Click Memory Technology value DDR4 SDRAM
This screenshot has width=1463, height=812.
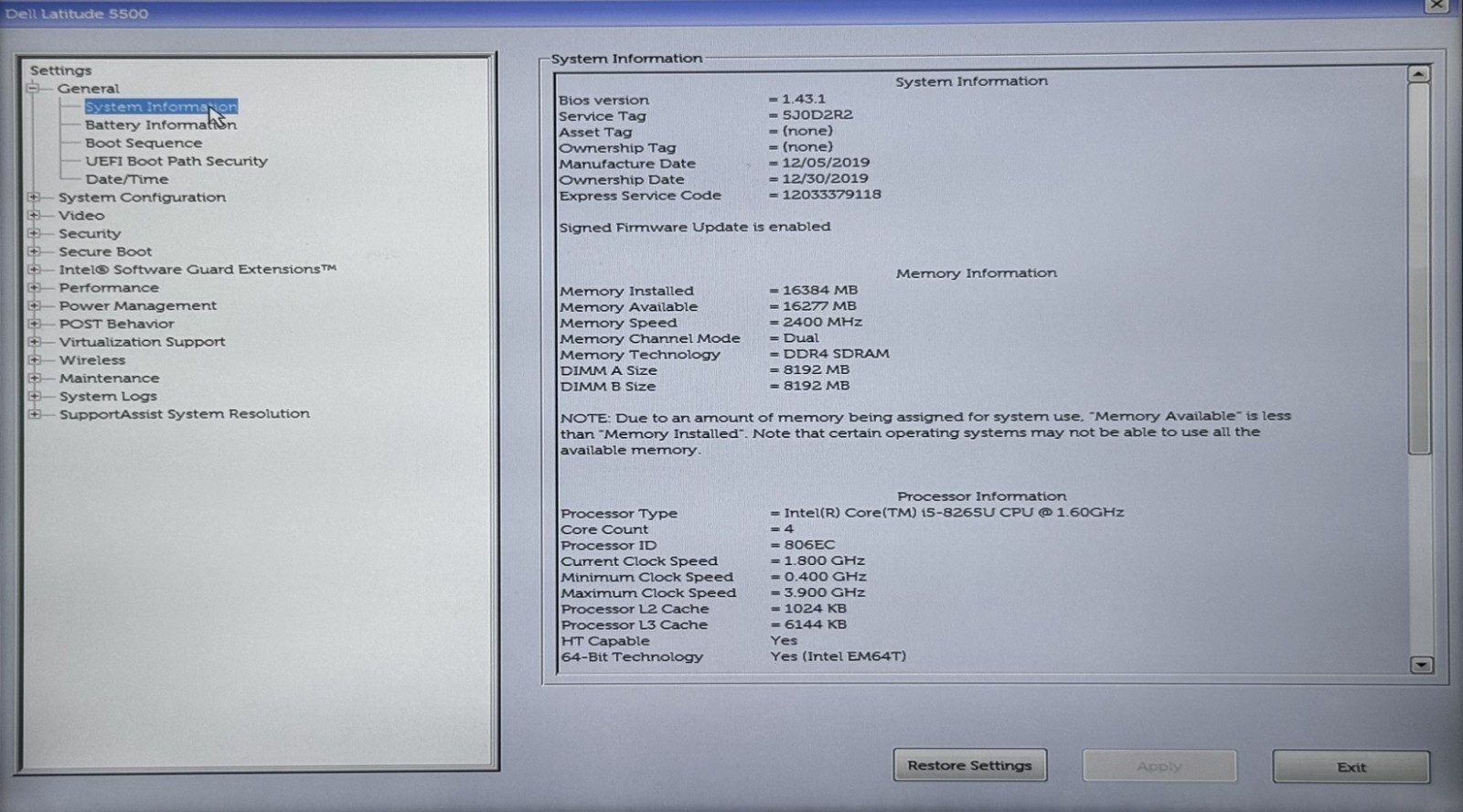click(836, 354)
